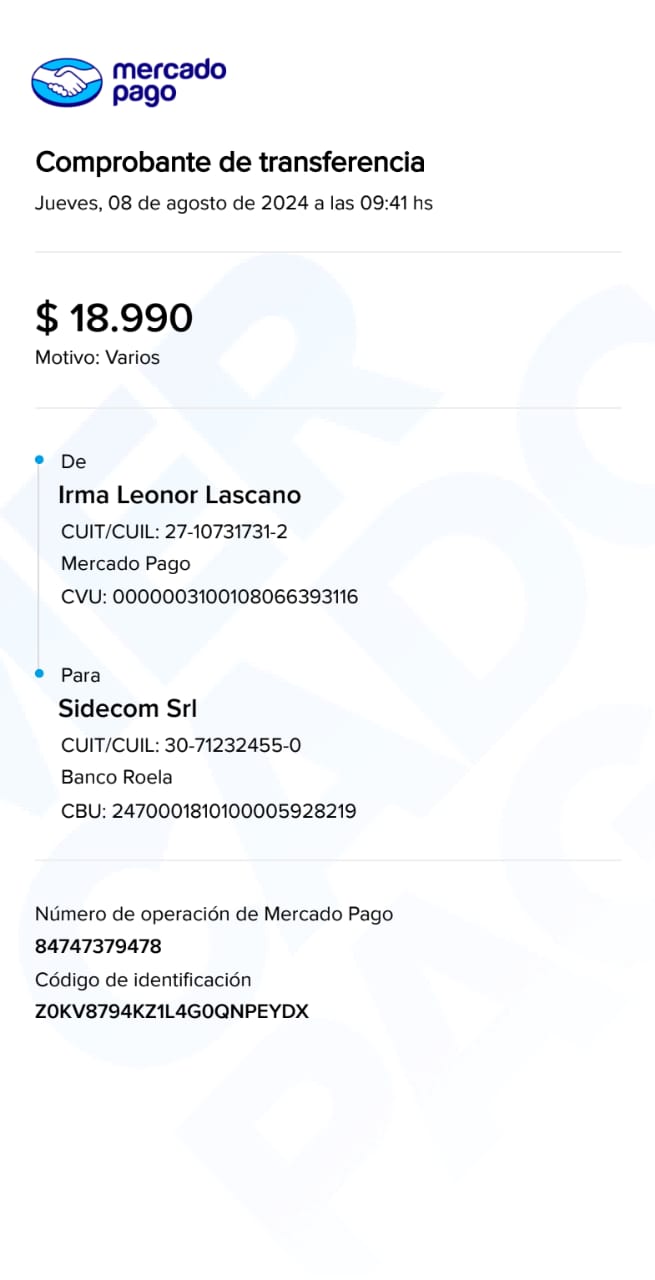Click the "Número de operación de Mercado Pago" label
The image size is (655, 1280).
214,914
